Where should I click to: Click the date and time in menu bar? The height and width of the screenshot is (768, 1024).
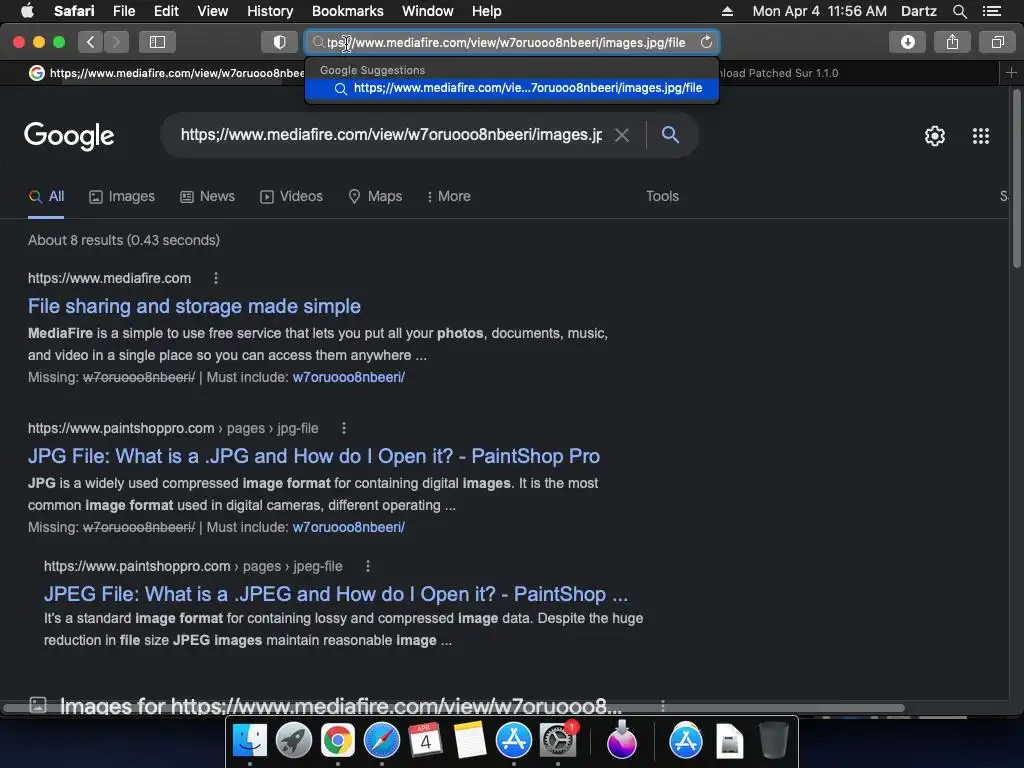pos(819,11)
